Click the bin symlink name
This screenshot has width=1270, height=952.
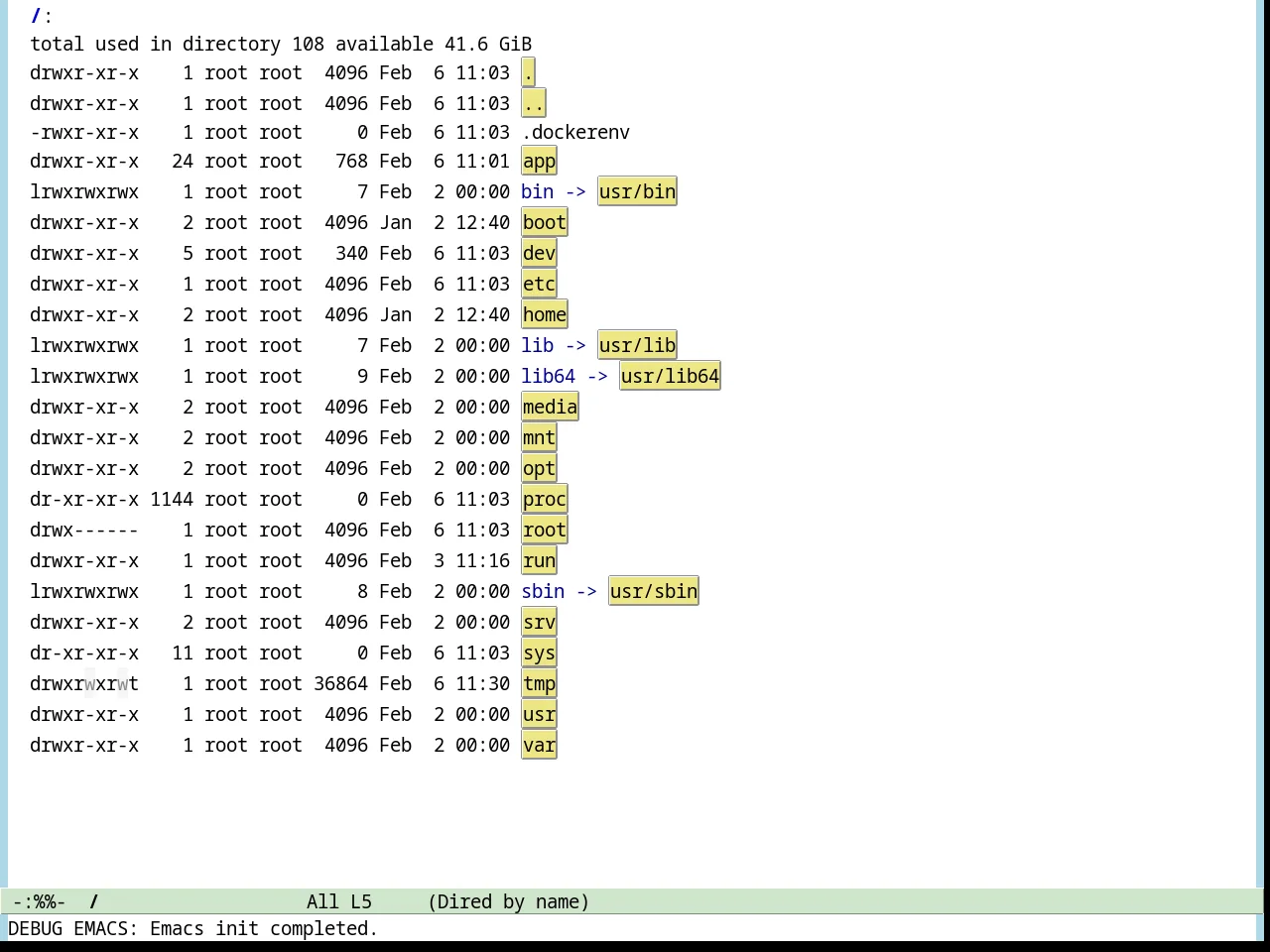click(x=537, y=192)
